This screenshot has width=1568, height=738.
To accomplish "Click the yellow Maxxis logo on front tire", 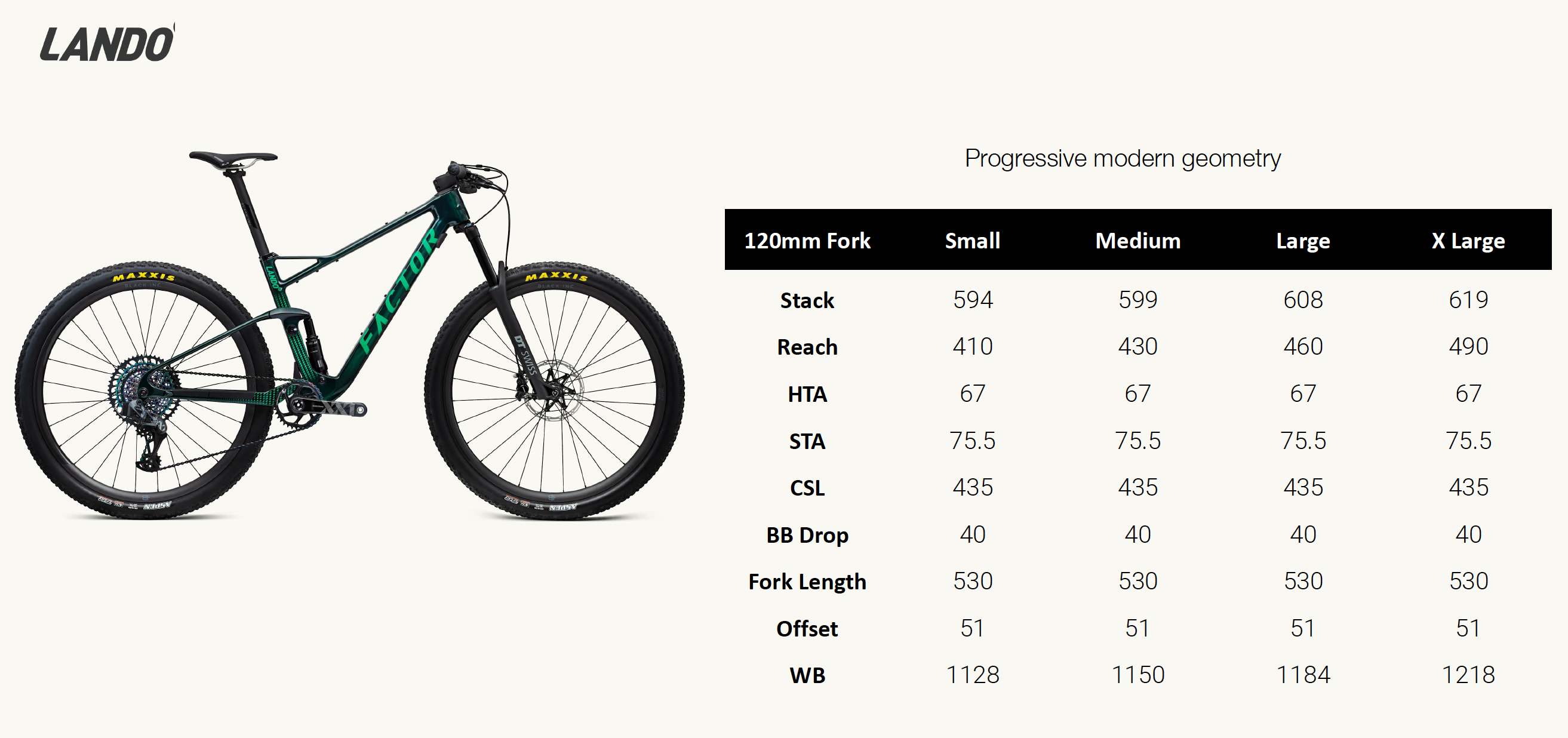I will pyautogui.click(x=557, y=277).
